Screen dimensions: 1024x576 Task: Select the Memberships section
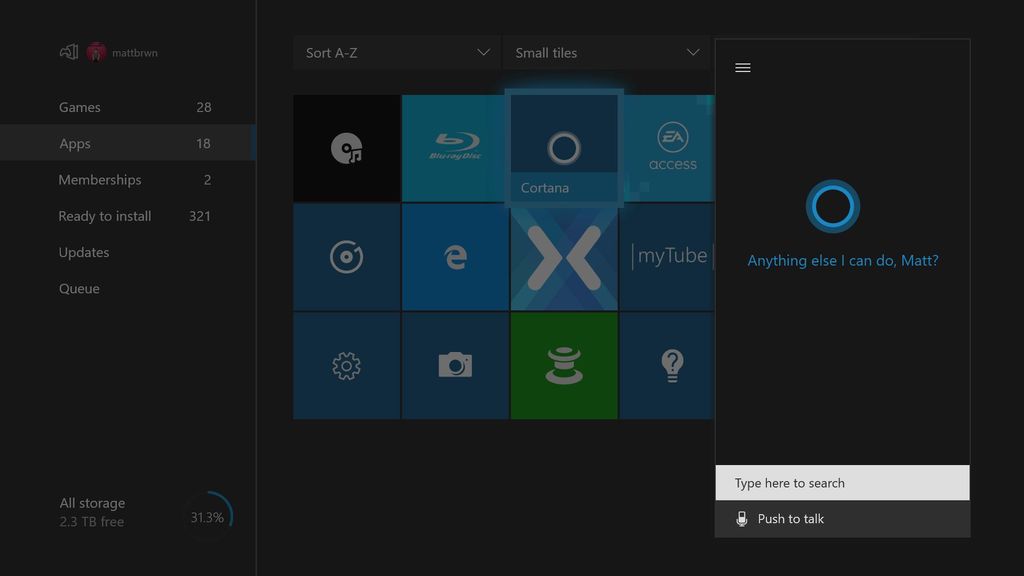(100, 180)
